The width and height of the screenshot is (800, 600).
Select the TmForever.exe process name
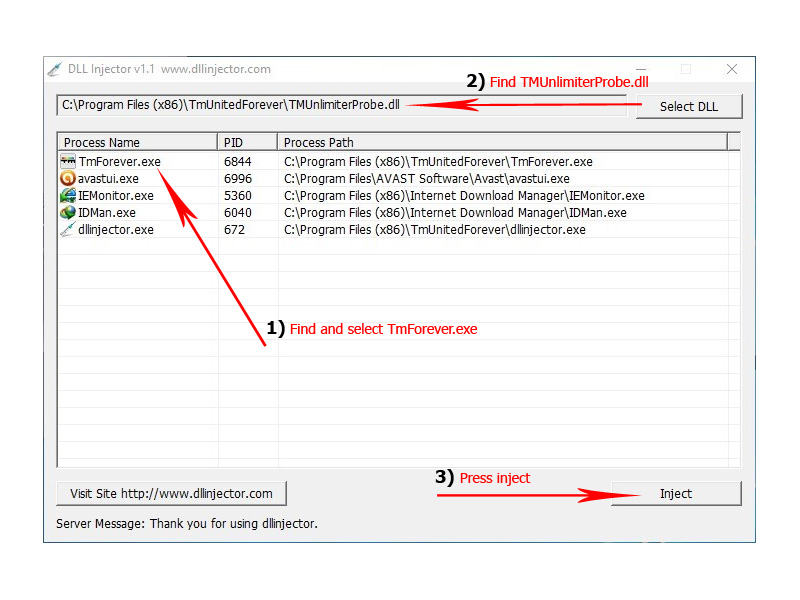120,162
